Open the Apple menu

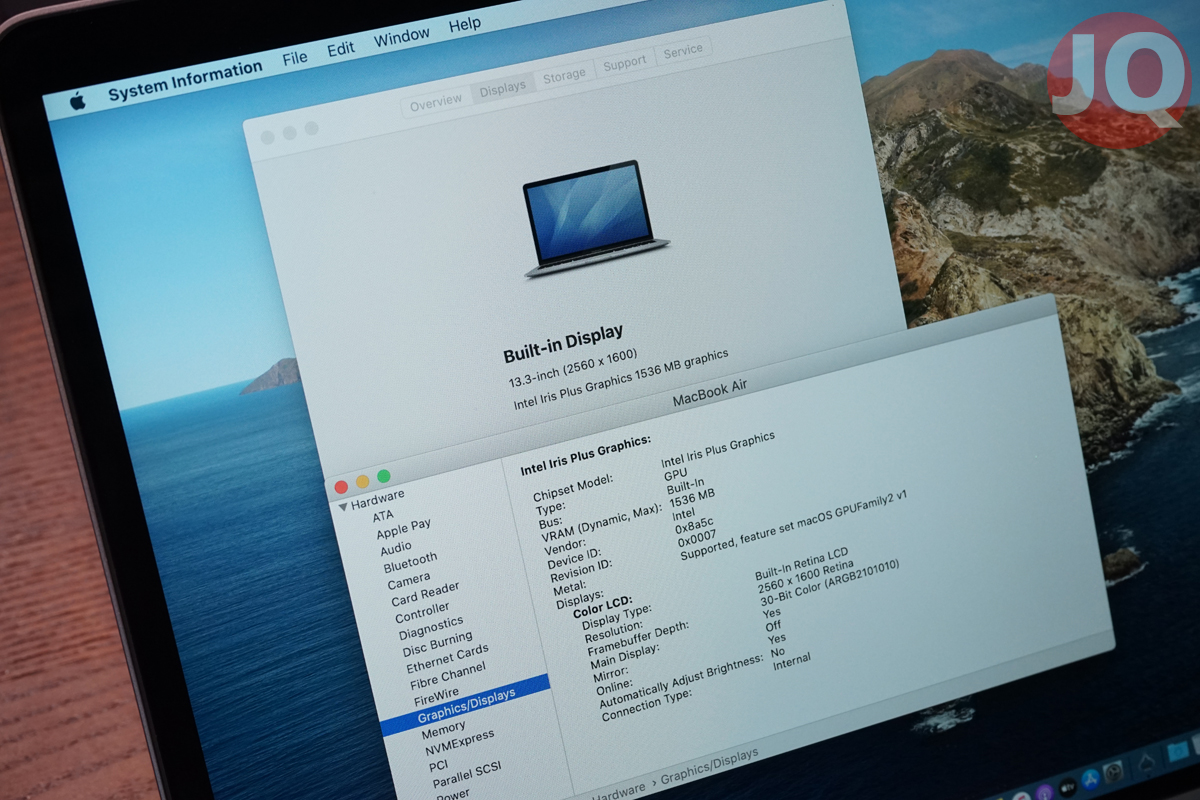click(77, 101)
